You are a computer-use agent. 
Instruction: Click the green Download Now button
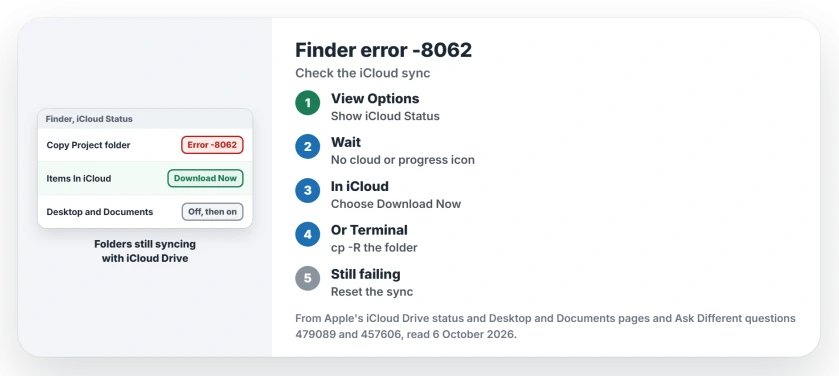[x=205, y=179]
